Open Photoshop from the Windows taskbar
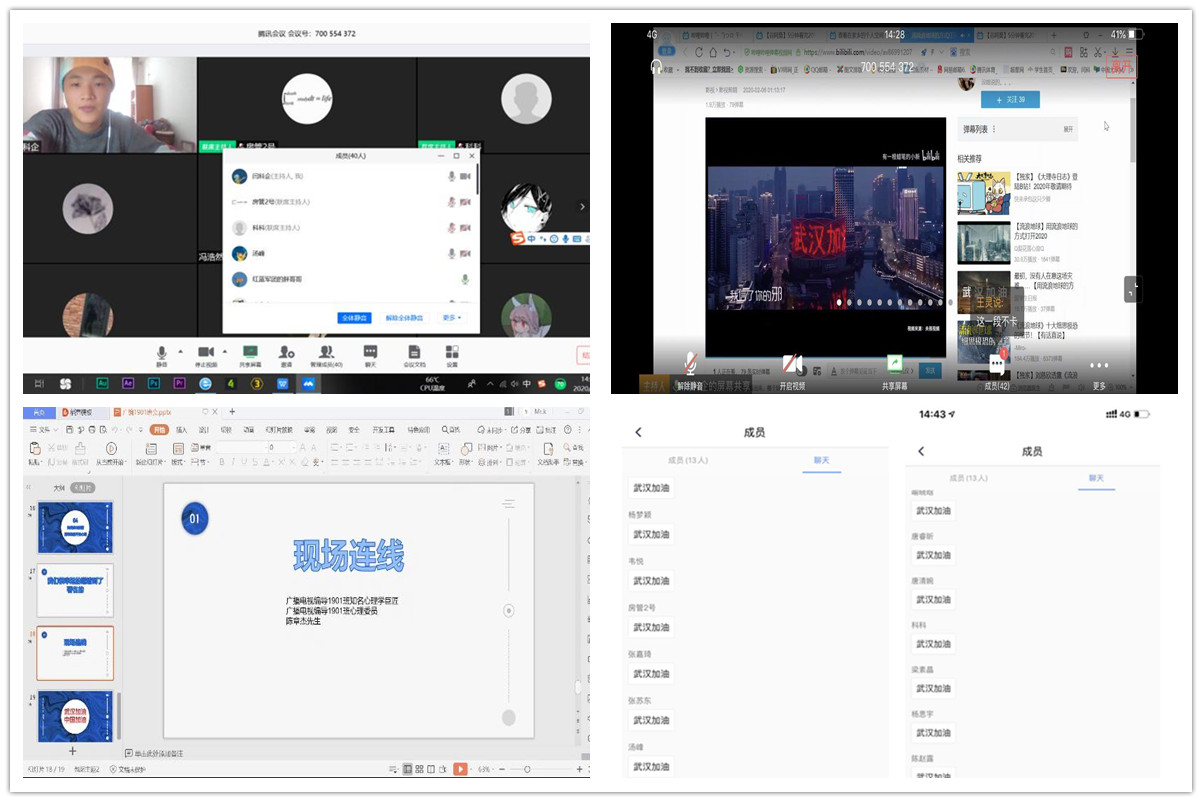1202x802 pixels. [x=154, y=383]
